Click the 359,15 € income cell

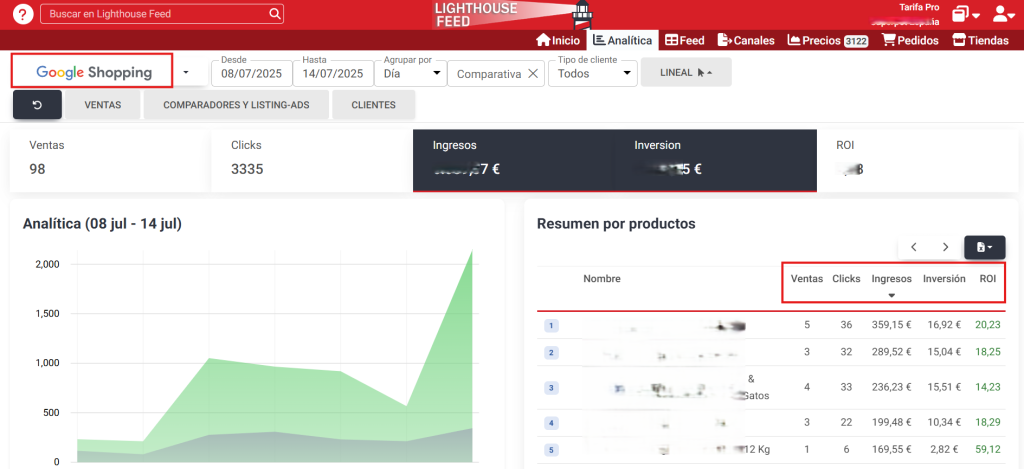891,325
